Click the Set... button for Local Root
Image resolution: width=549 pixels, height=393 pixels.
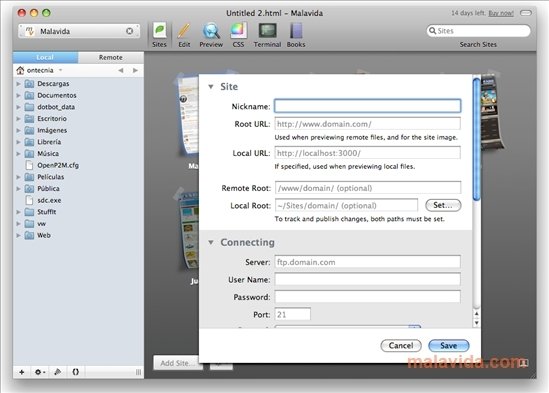point(443,205)
